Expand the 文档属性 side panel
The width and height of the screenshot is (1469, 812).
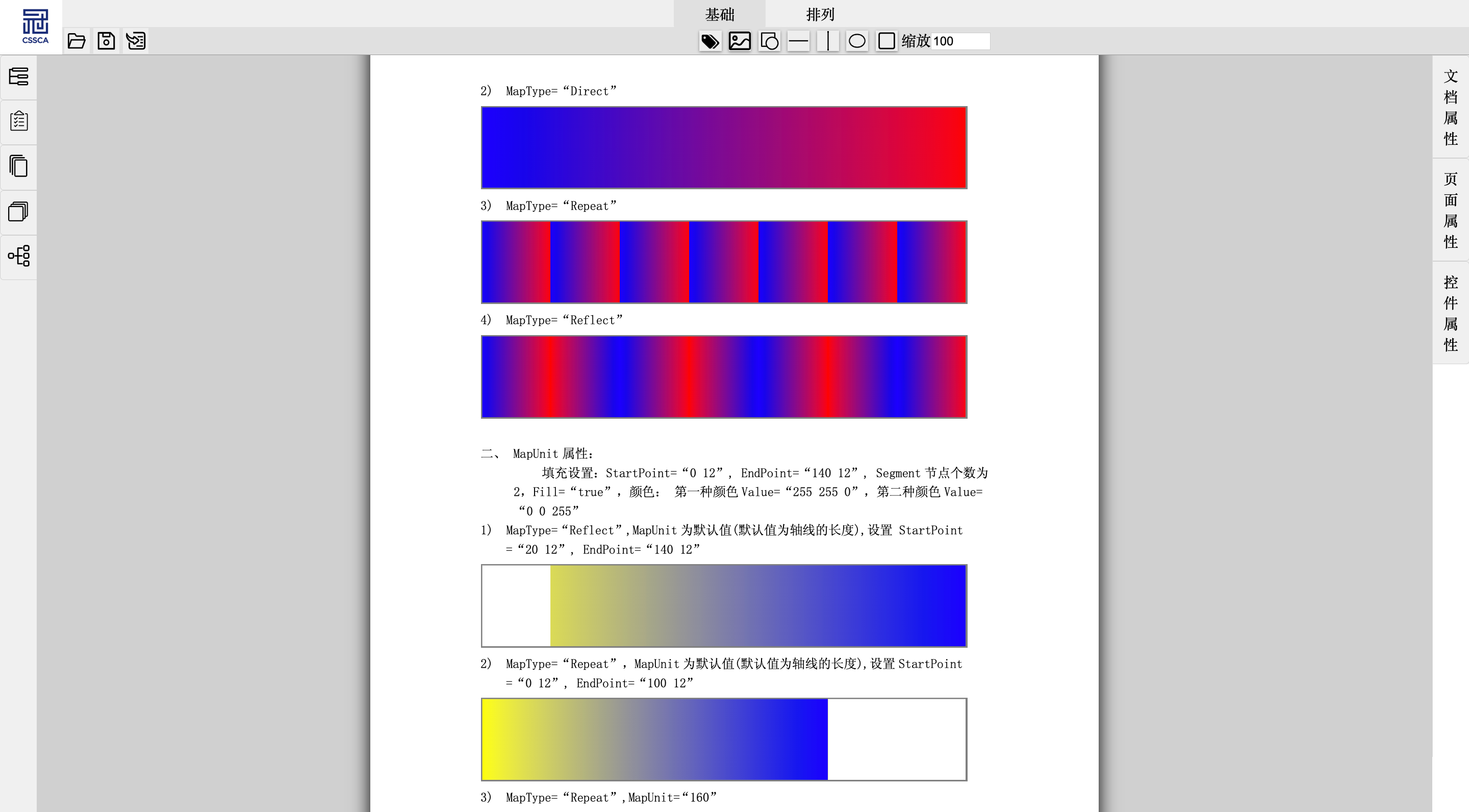(1450, 107)
